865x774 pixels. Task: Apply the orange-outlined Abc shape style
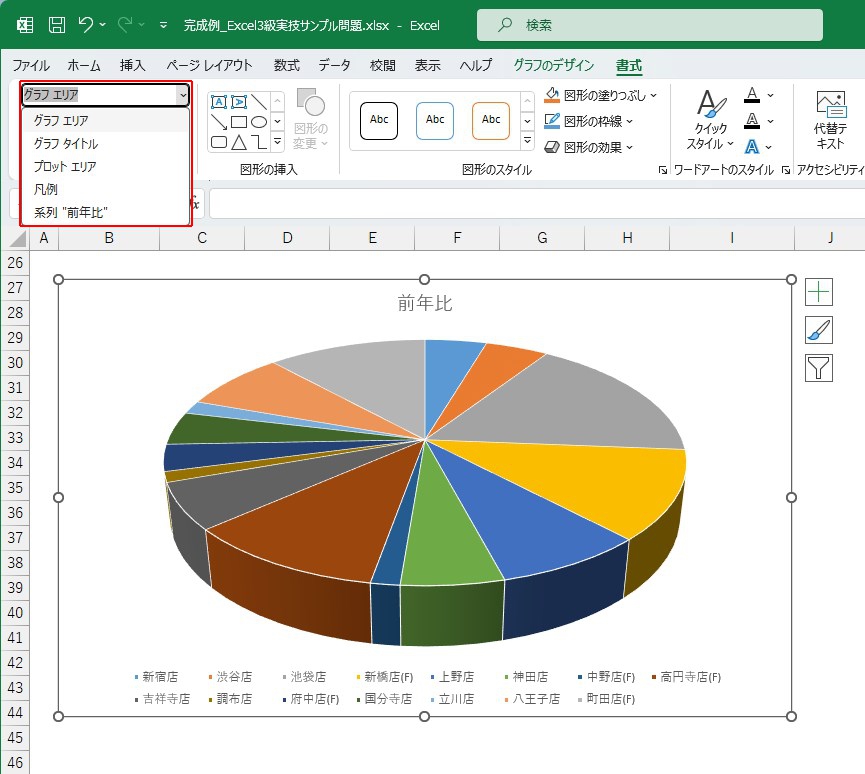pos(490,120)
